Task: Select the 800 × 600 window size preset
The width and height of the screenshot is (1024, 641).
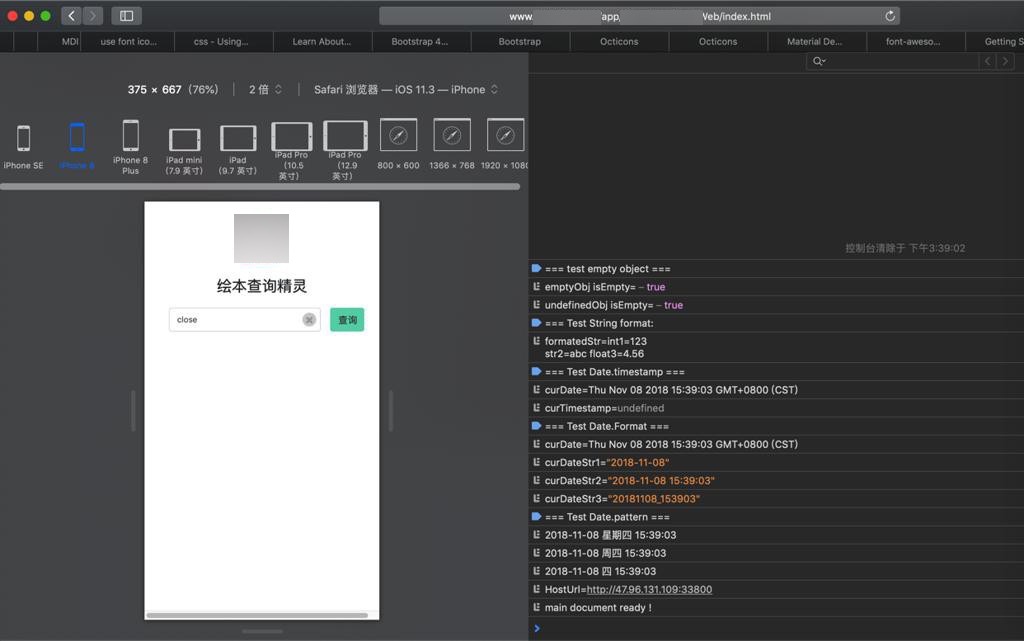Action: [x=398, y=144]
